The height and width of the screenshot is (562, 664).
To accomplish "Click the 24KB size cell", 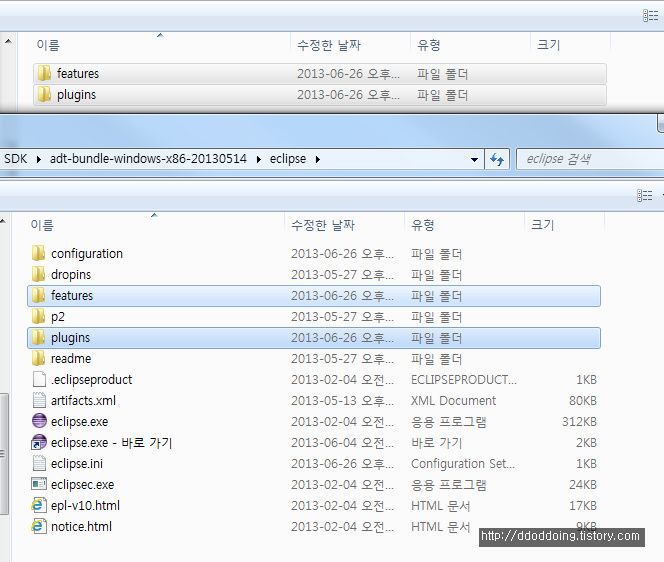I will click(x=582, y=484).
